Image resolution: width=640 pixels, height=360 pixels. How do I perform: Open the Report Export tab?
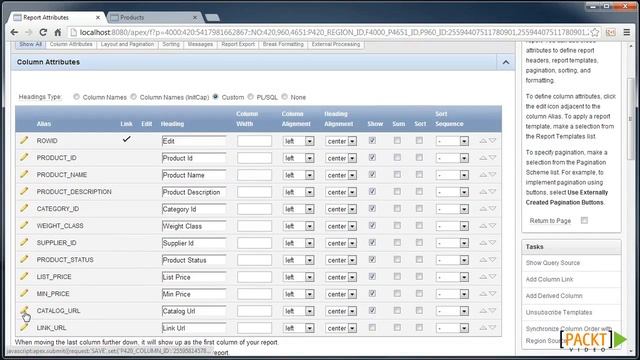[238, 44]
